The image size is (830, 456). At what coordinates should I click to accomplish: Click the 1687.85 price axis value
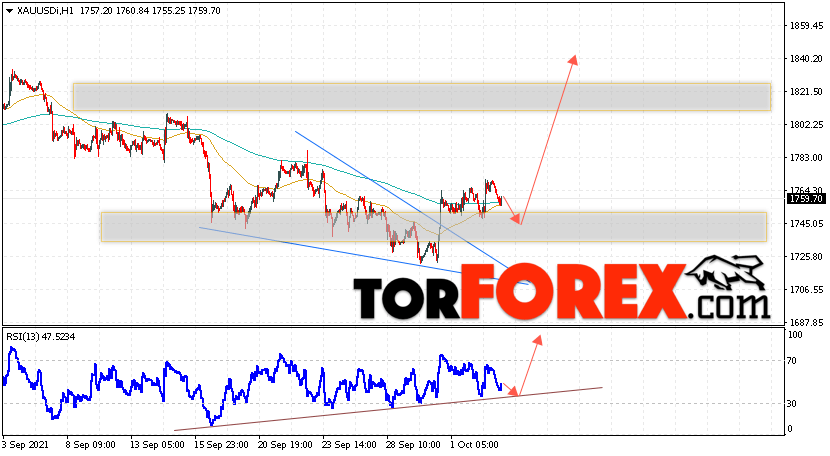click(806, 323)
